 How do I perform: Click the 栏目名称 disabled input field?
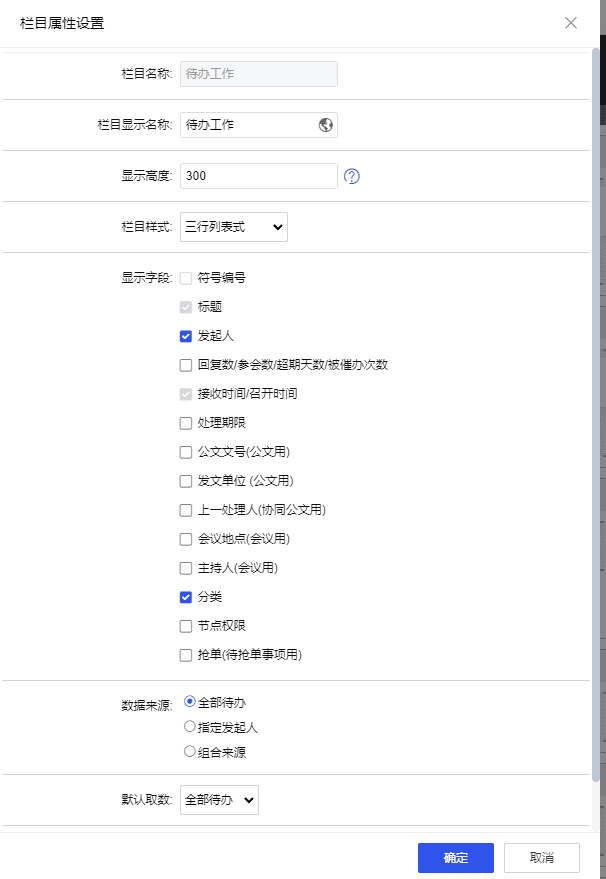click(258, 74)
